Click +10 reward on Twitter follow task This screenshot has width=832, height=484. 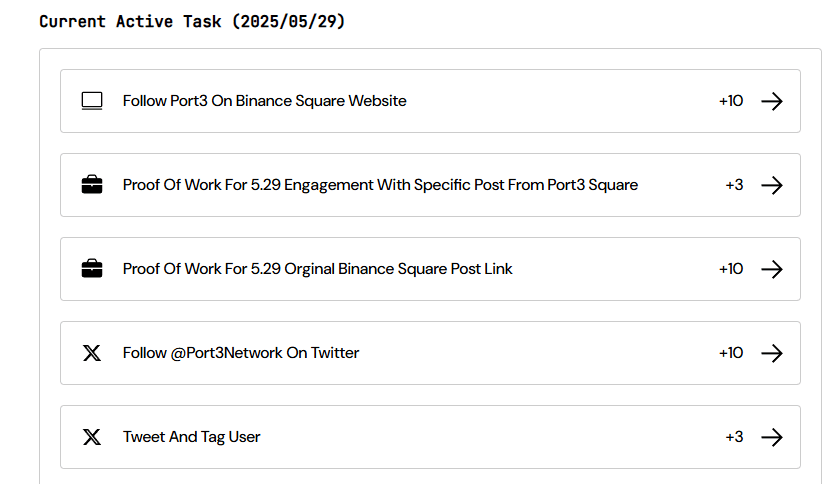731,353
